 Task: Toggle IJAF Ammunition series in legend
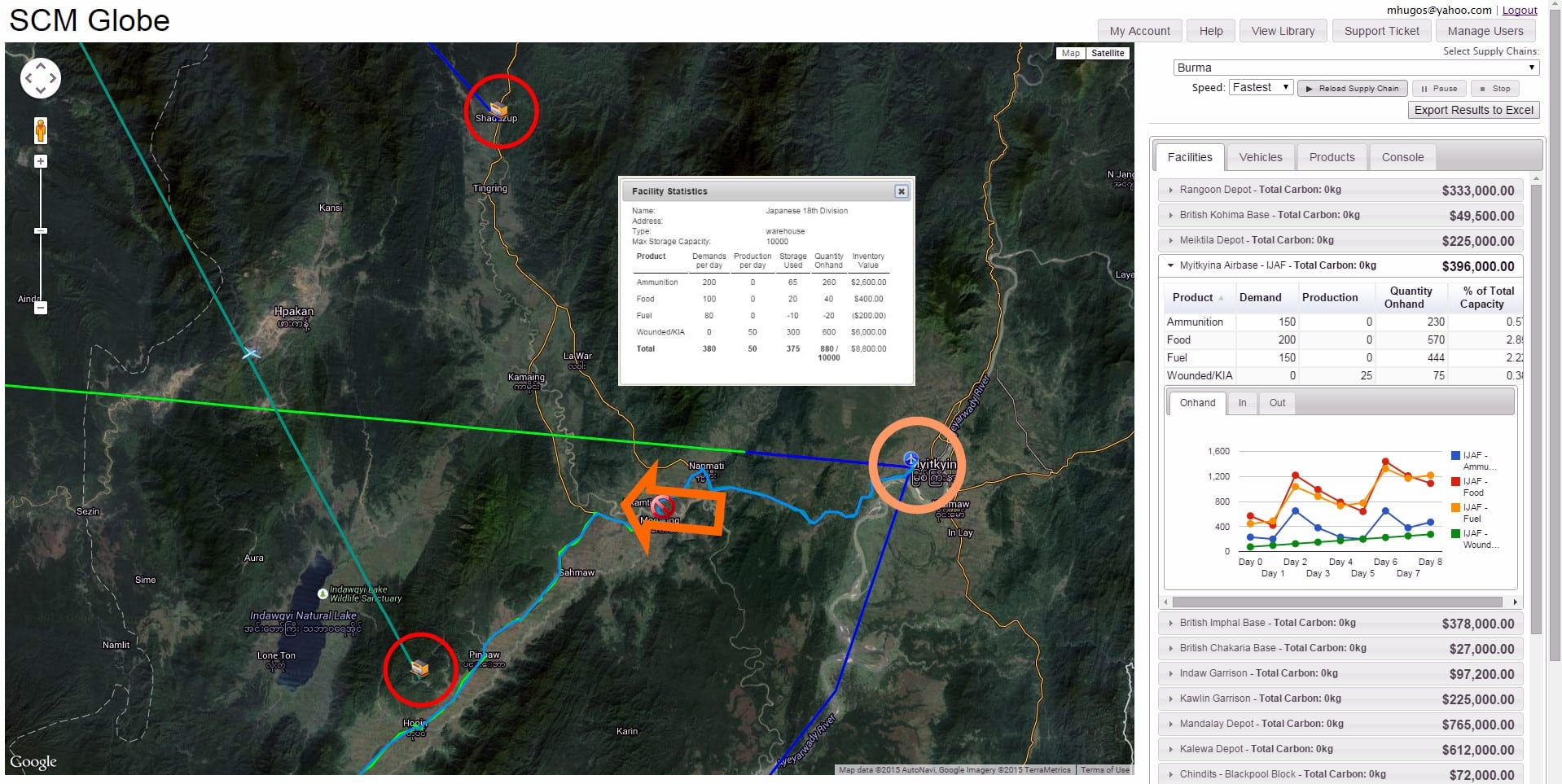1475,461
